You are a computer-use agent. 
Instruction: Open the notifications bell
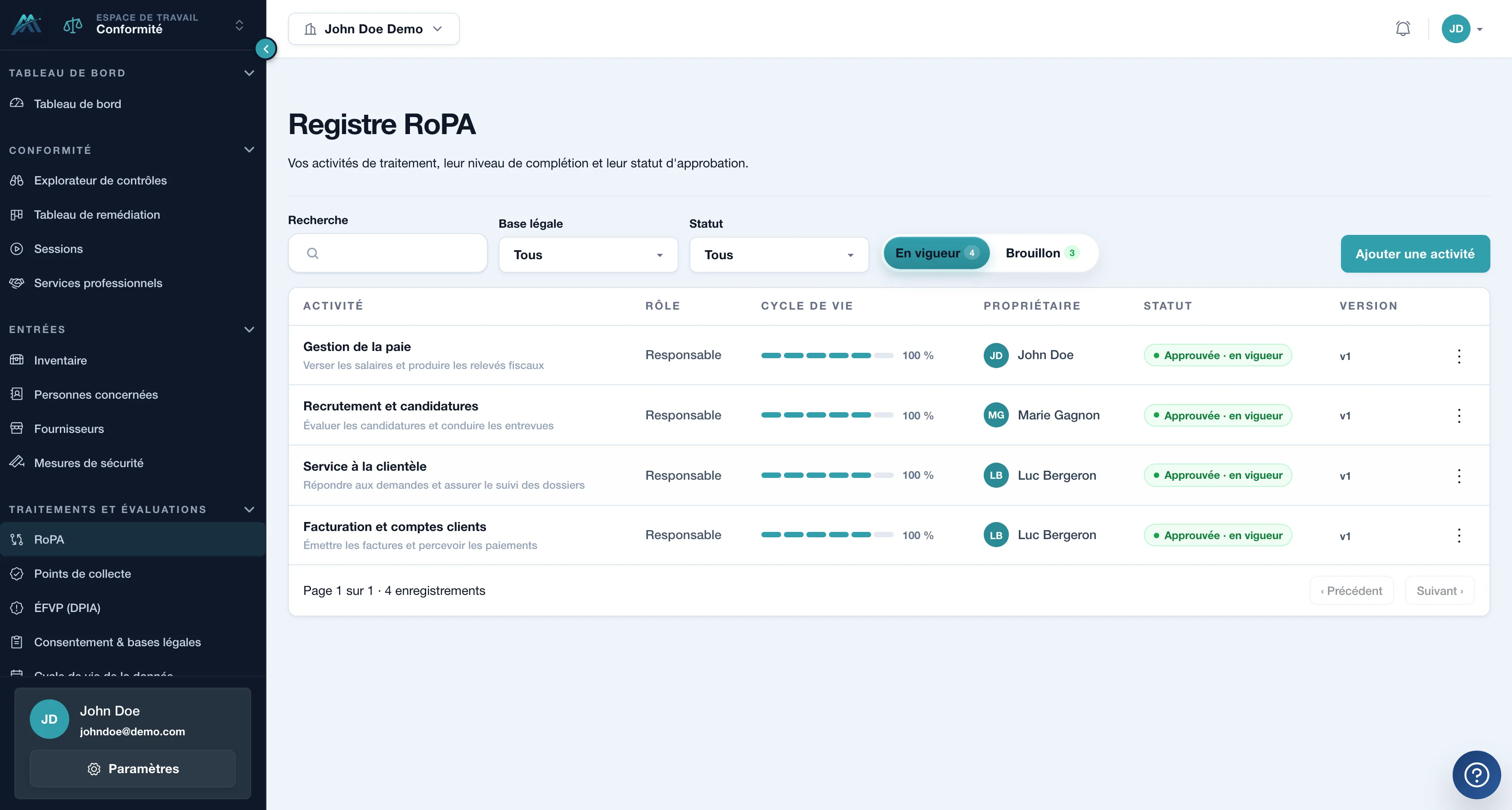tap(1402, 28)
